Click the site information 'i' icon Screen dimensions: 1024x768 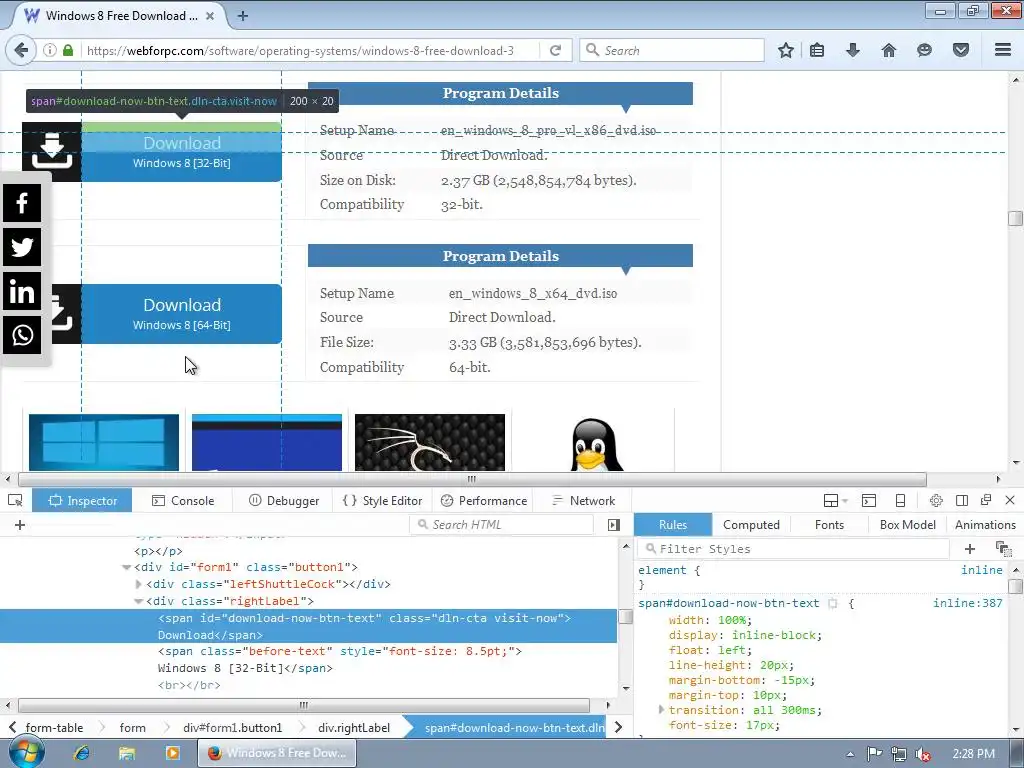(50, 50)
